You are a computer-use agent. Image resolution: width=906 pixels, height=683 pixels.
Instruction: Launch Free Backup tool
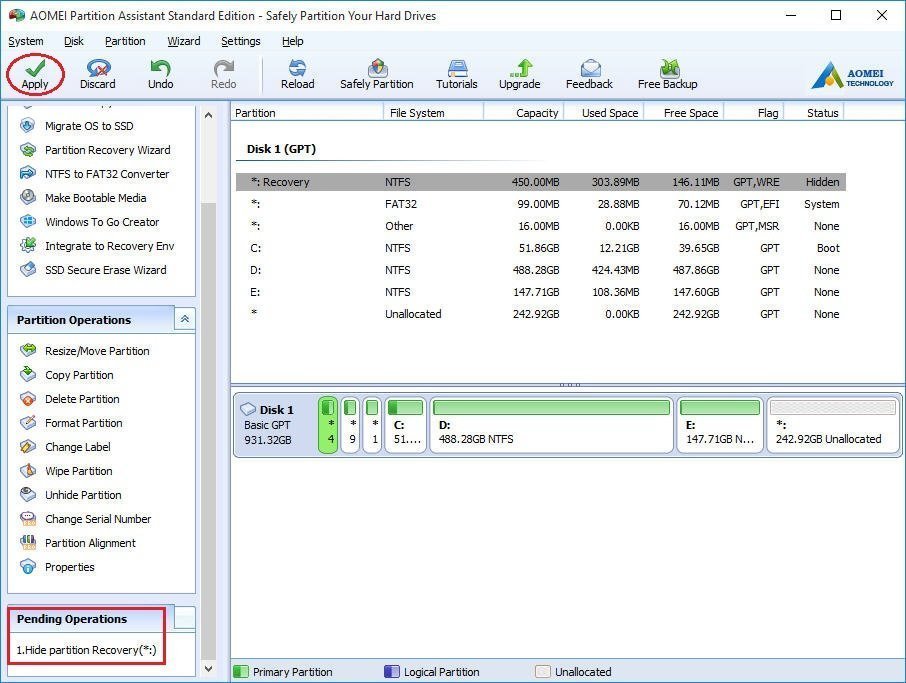pyautogui.click(x=667, y=75)
